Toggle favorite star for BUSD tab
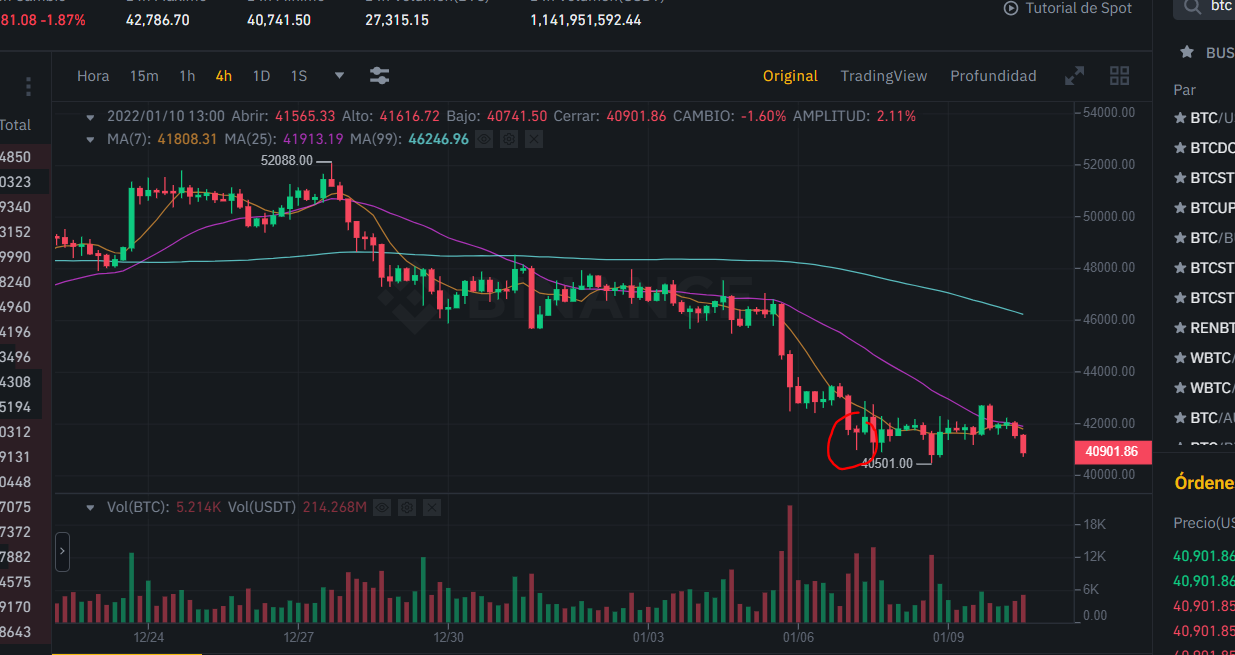Viewport: 1235px width, 655px height. tap(1187, 53)
